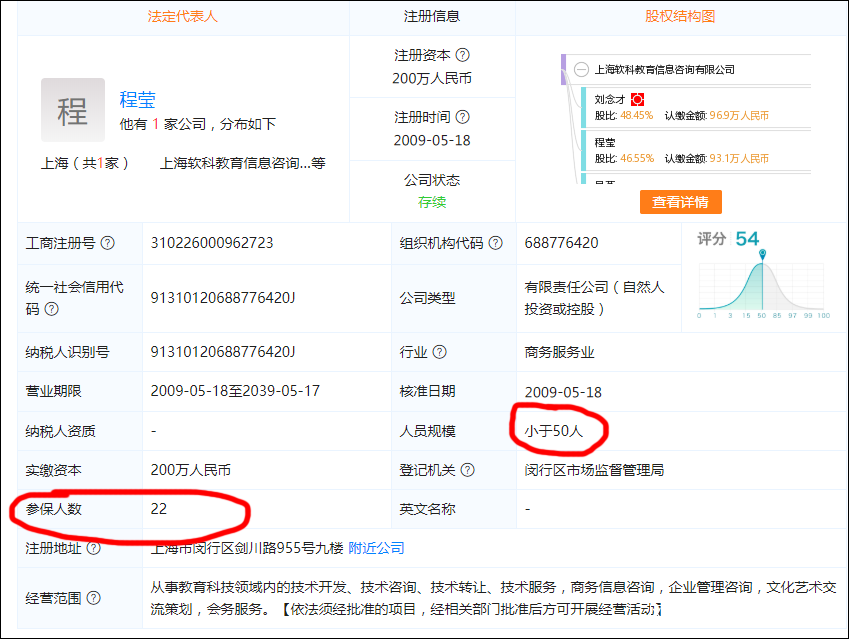
Task: Open the 股权结构图 header tab
Action: coord(680,16)
